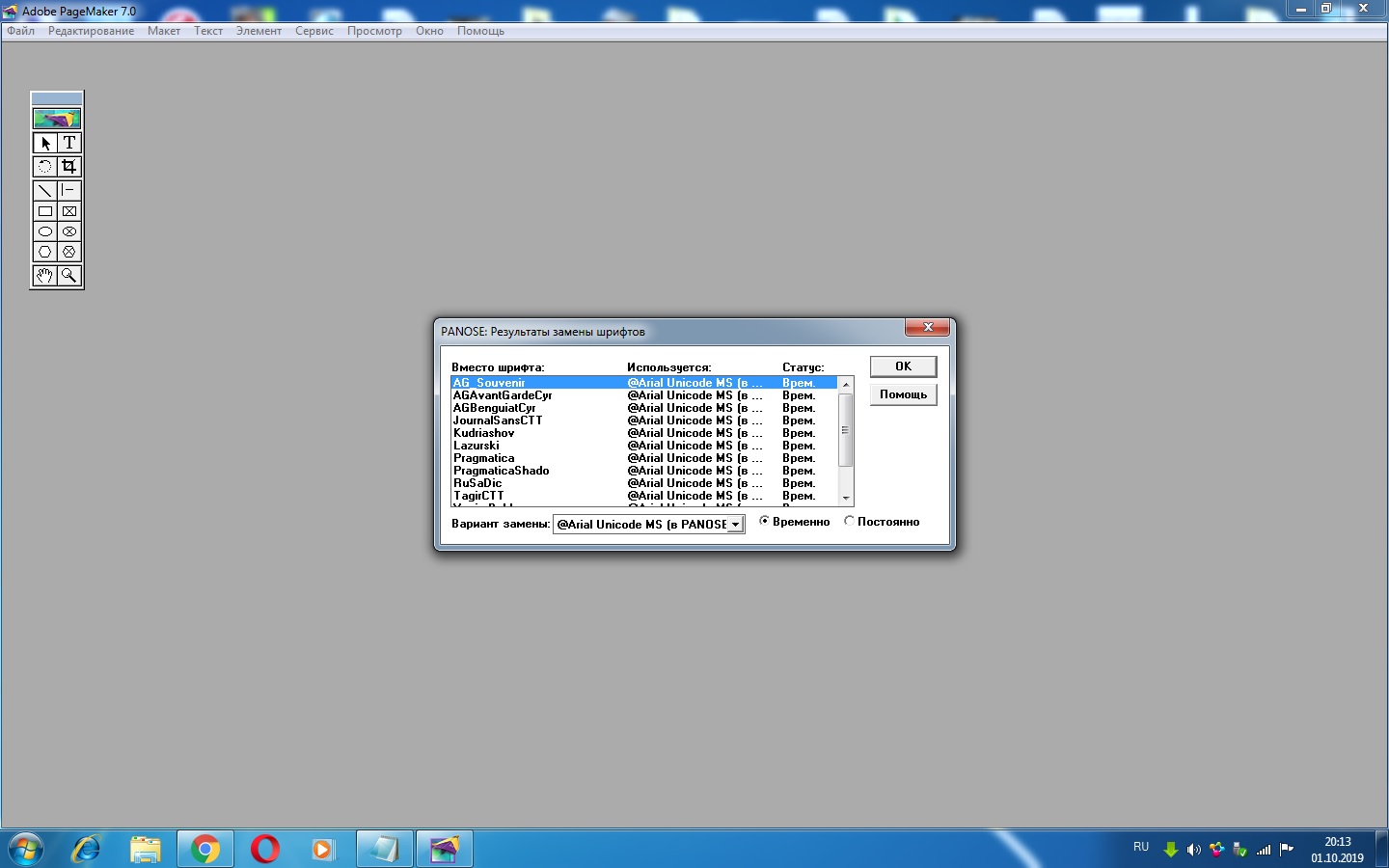Open the Помощь menu in the menu bar
Image resolution: width=1389 pixels, height=868 pixels.
480,31
